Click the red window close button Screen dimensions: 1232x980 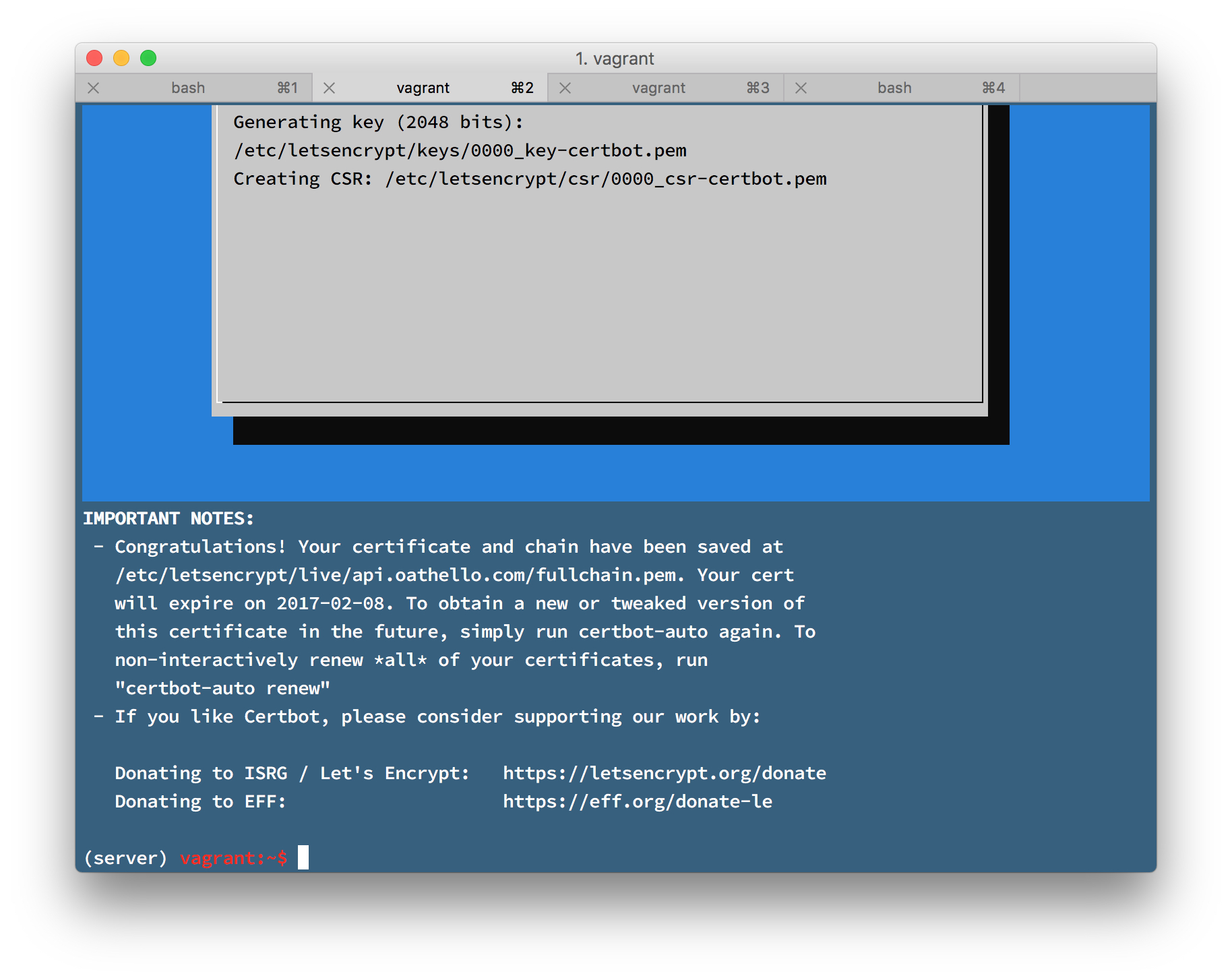[x=94, y=59]
